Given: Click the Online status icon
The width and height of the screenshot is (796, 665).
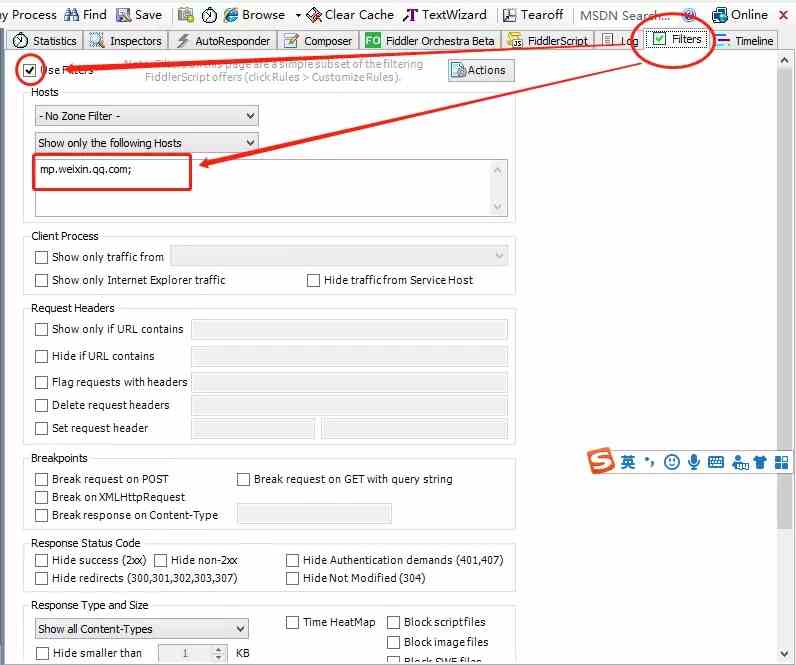Looking at the screenshot, I should click(719, 15).
